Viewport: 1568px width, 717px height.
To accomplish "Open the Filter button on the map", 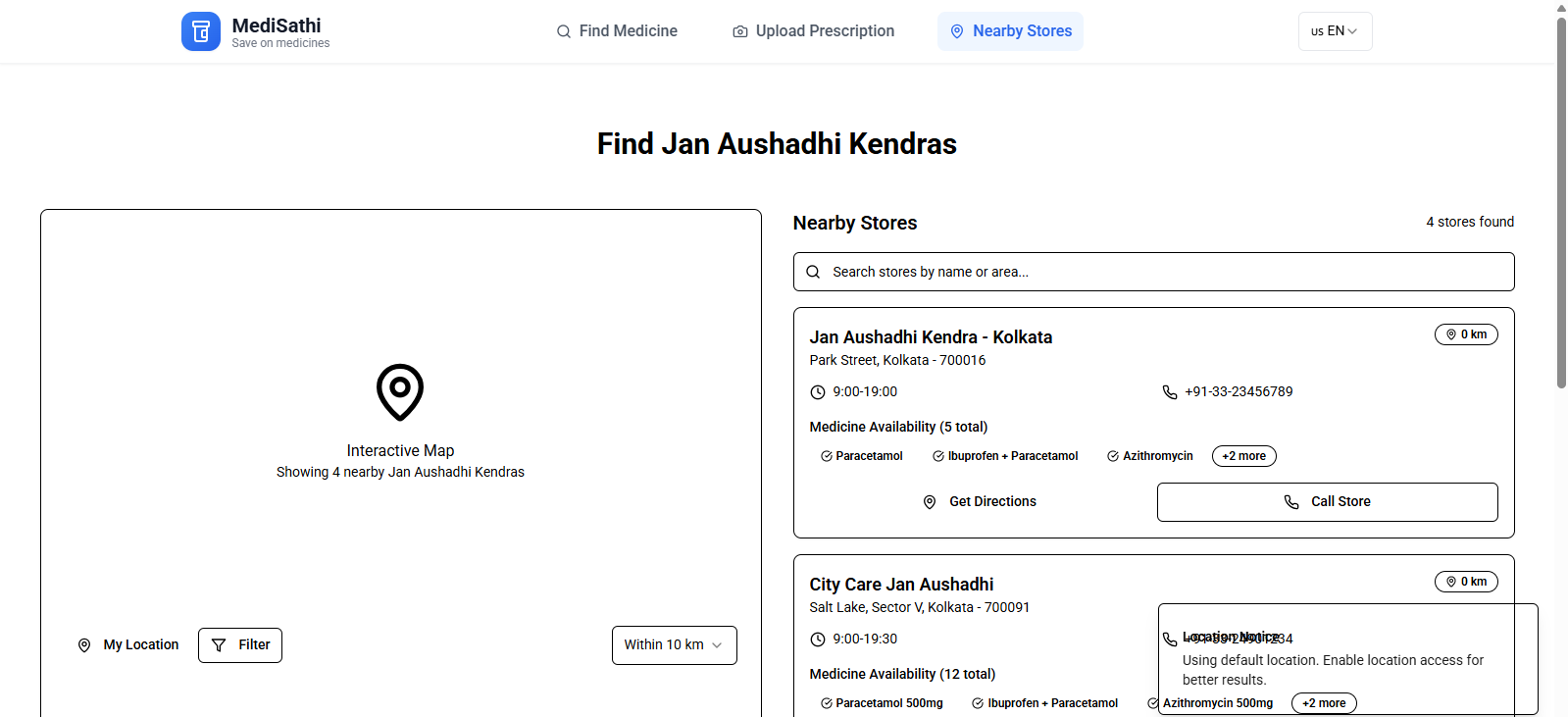I will pyautogui.click(x=240, y=645).
